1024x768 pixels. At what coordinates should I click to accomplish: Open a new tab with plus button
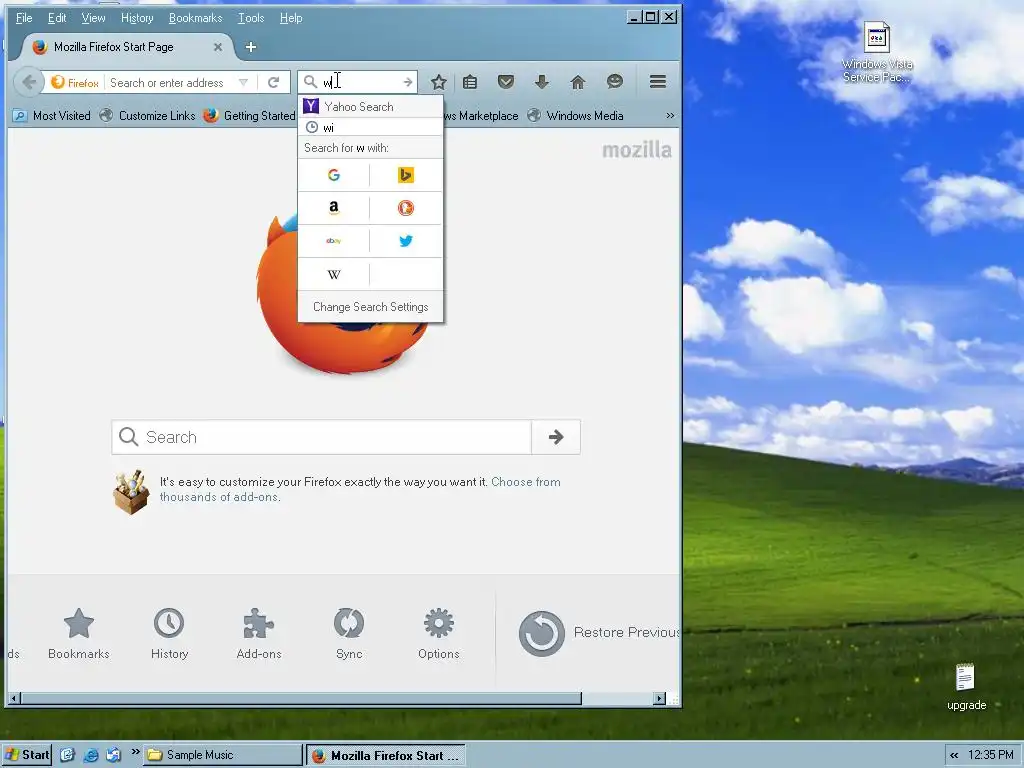[251, 47]
